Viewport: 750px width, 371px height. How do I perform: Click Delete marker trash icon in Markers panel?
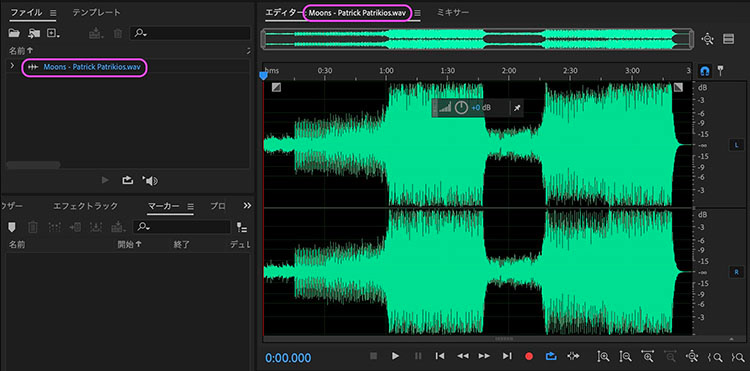[33, 227]
